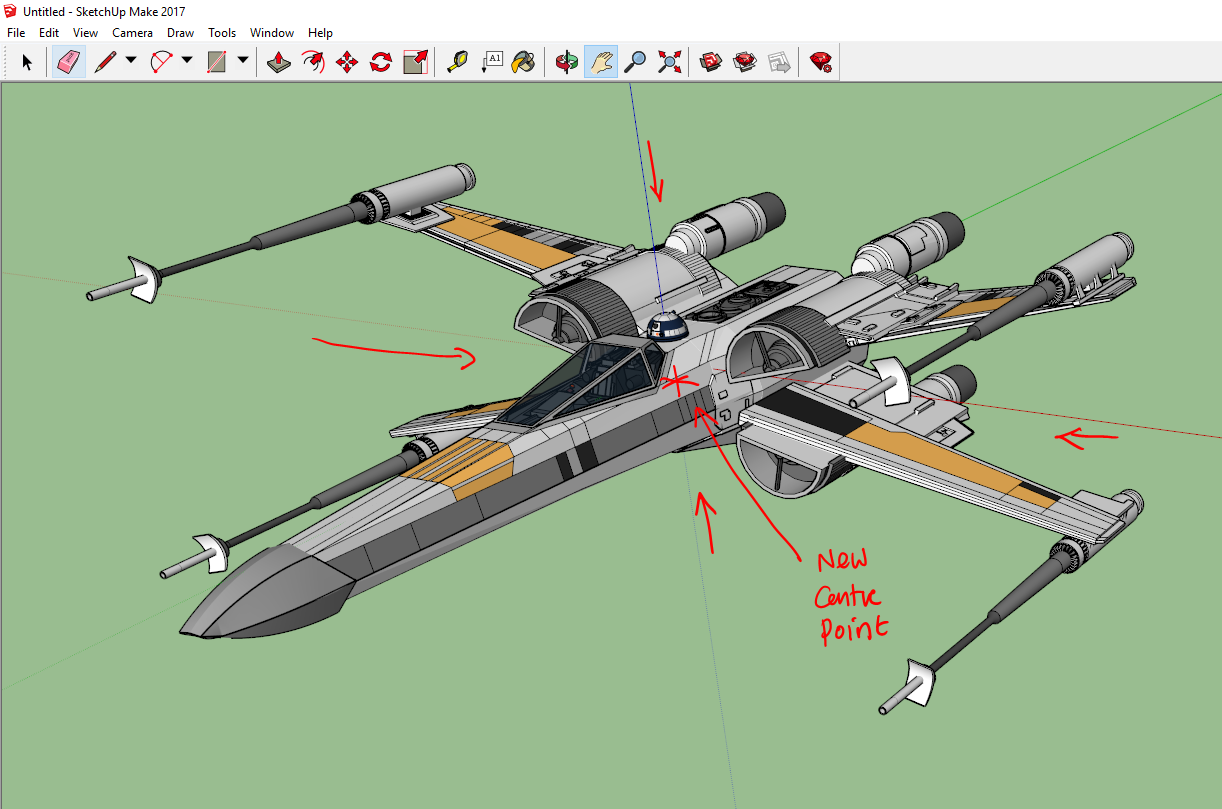
Task: Open the Tools menu
Action: tap(222, 32)
